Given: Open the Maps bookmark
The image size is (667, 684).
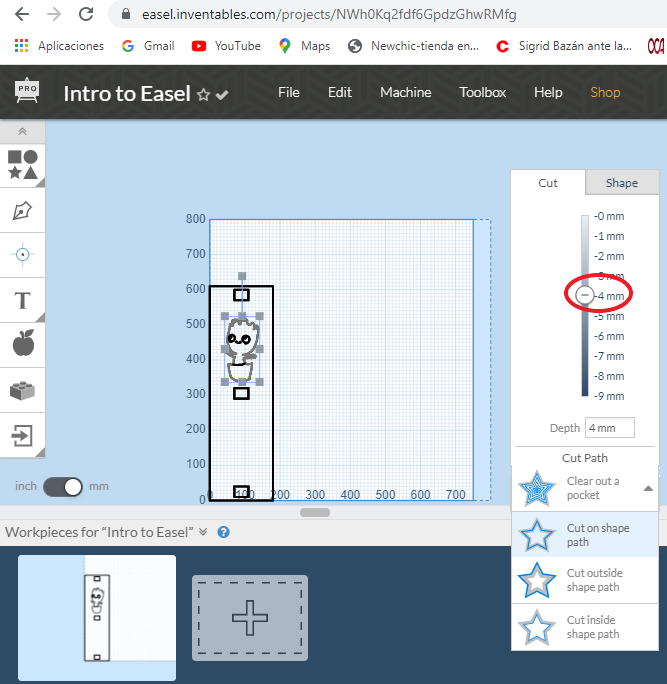Looking at the screenshot, I should 304,46.
